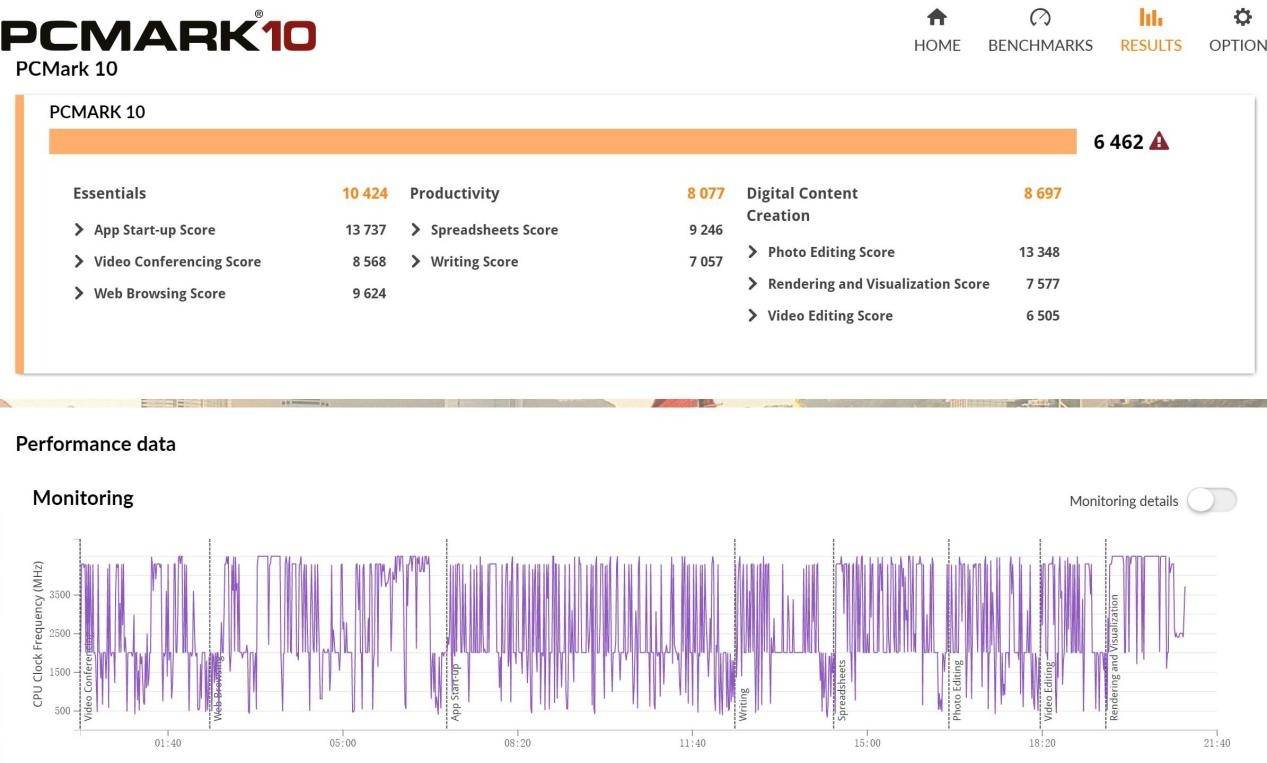Expand the Spreadsheets Score details
1267x763 pixels.
click(x=416, y=230)
